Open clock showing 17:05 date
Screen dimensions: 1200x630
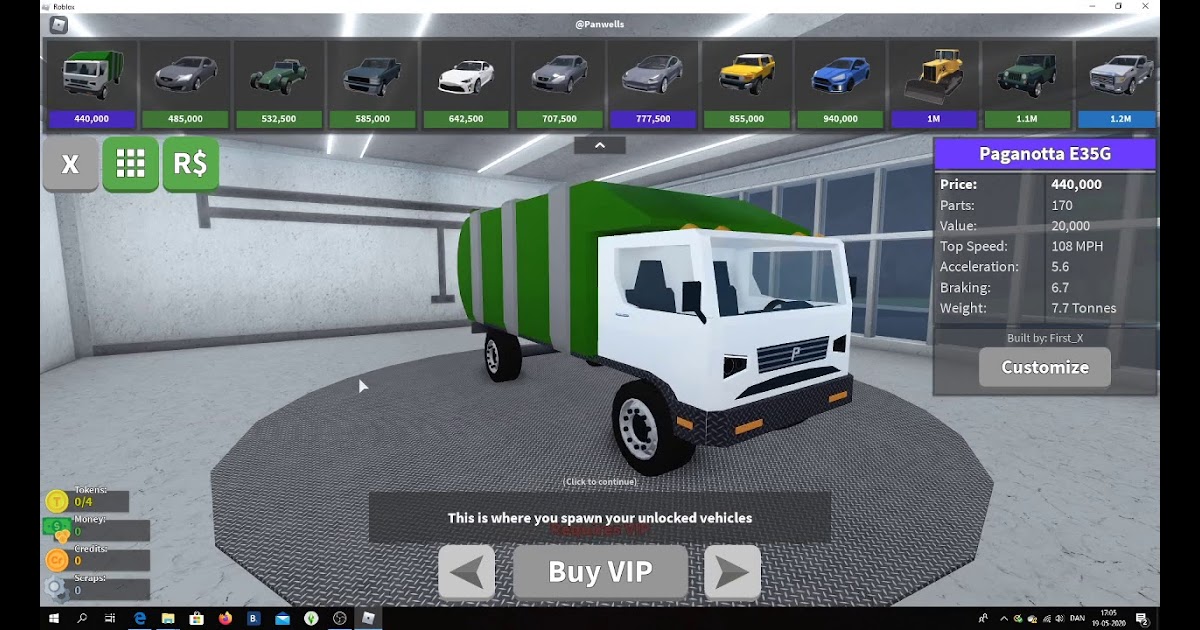(1108, 619)
